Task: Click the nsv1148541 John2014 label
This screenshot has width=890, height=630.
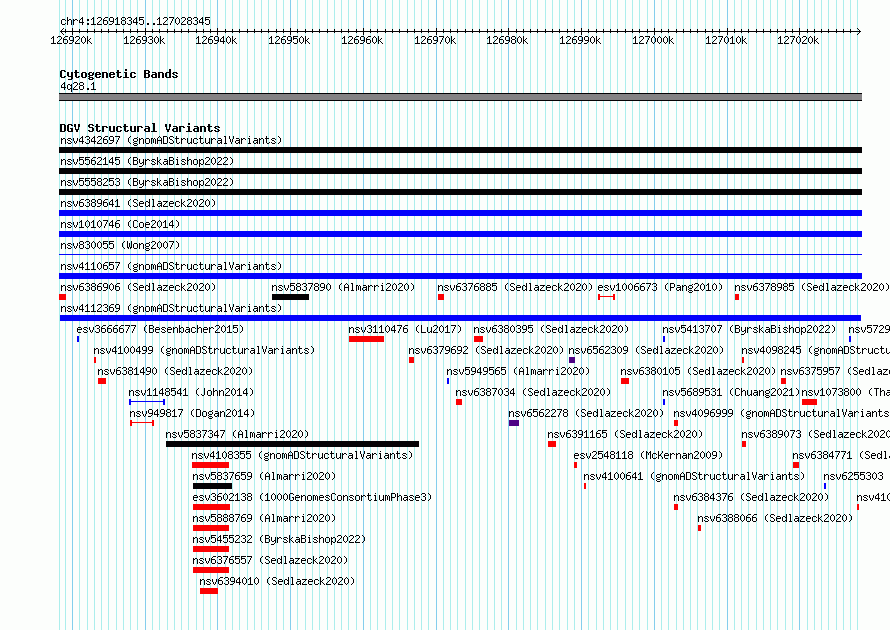Action: click(x=191, y=392)
